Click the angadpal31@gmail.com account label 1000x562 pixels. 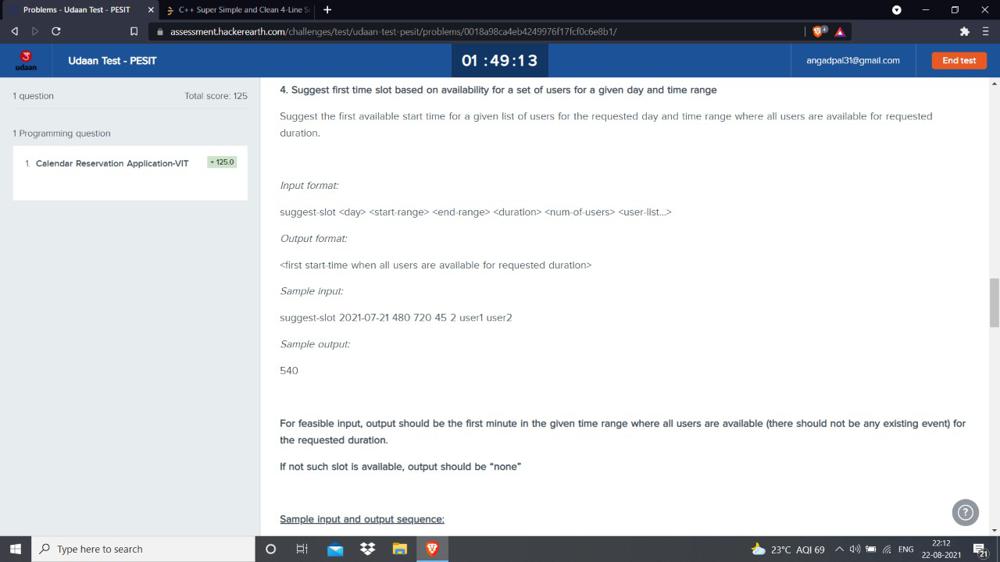[853, 61]
